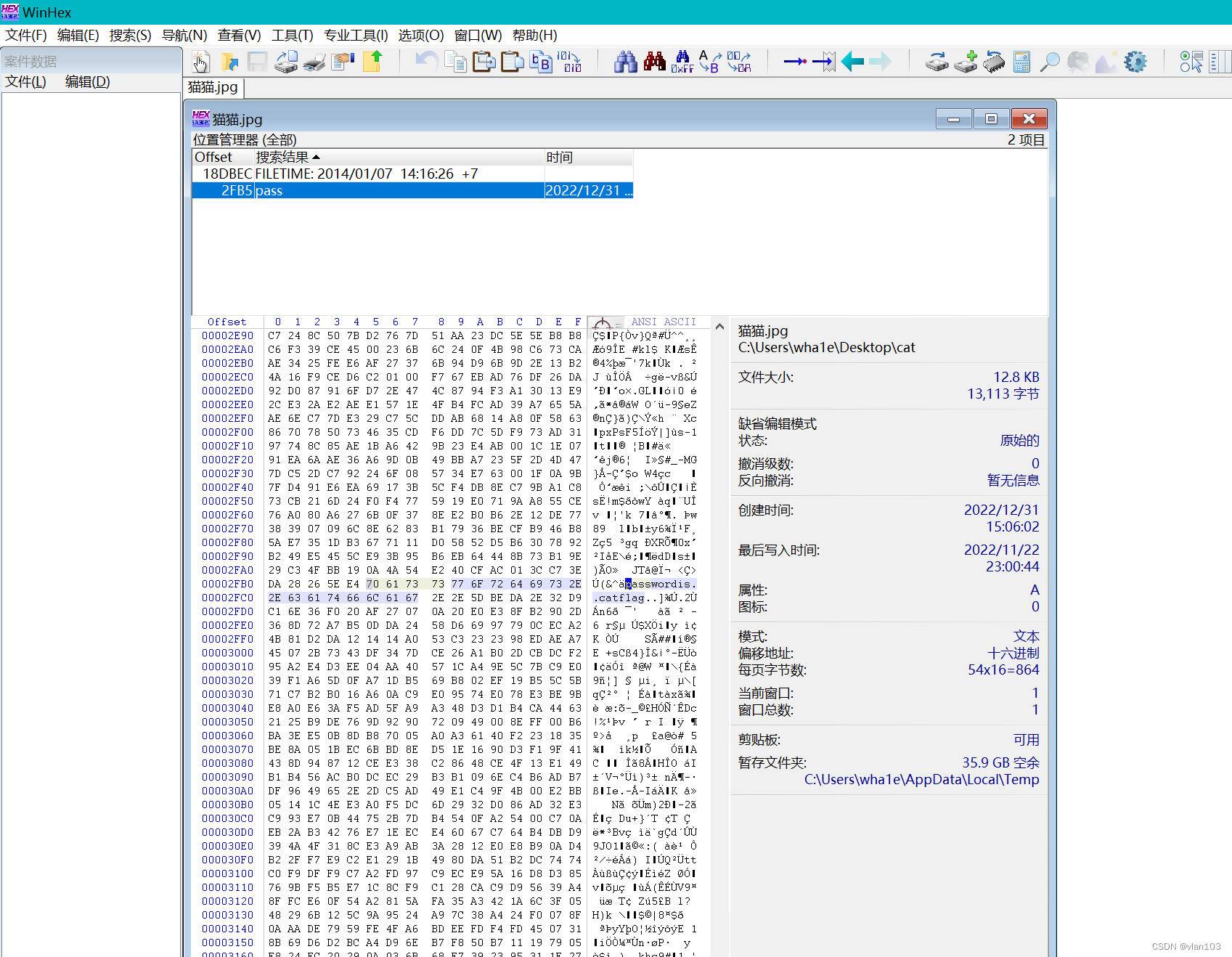1232x957 pixels.
Task: Open file Properties toolbar icon
Action: (x=342, y=62)
